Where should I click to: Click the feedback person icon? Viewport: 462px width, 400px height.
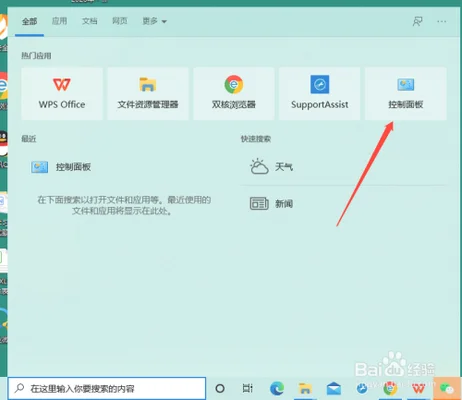pos(417,22)
